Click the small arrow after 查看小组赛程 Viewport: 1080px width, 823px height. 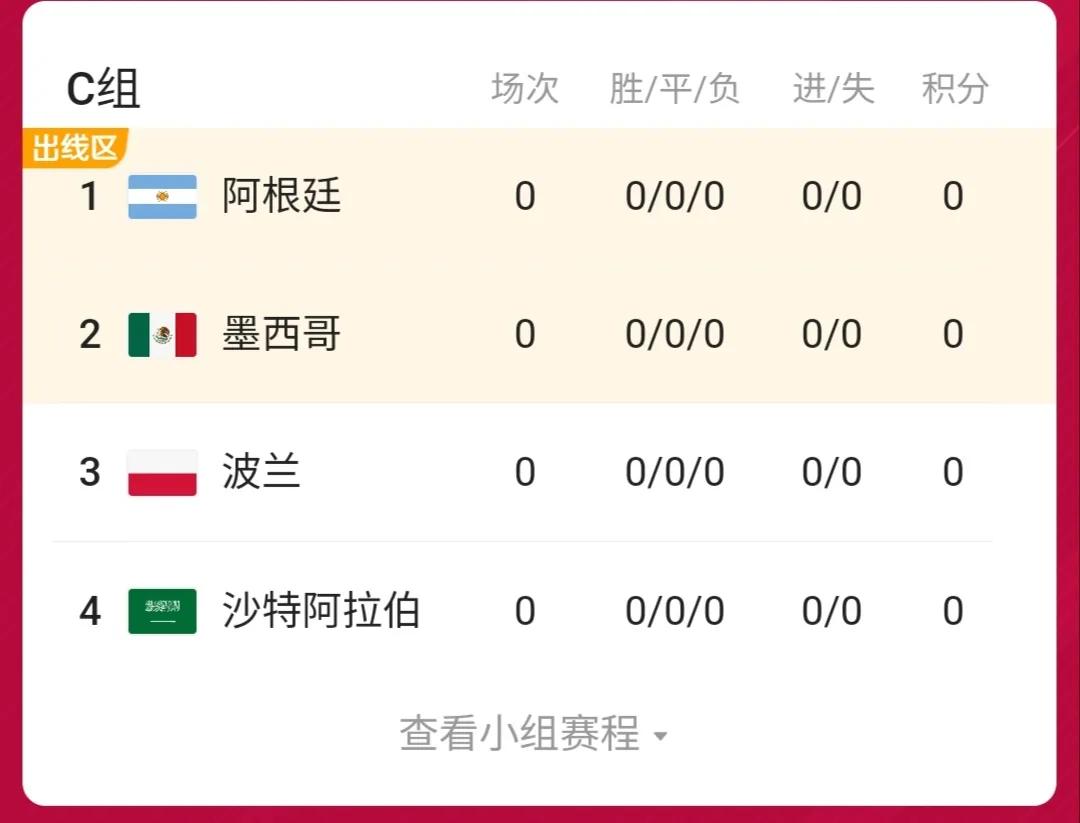[x=660, y=740]
